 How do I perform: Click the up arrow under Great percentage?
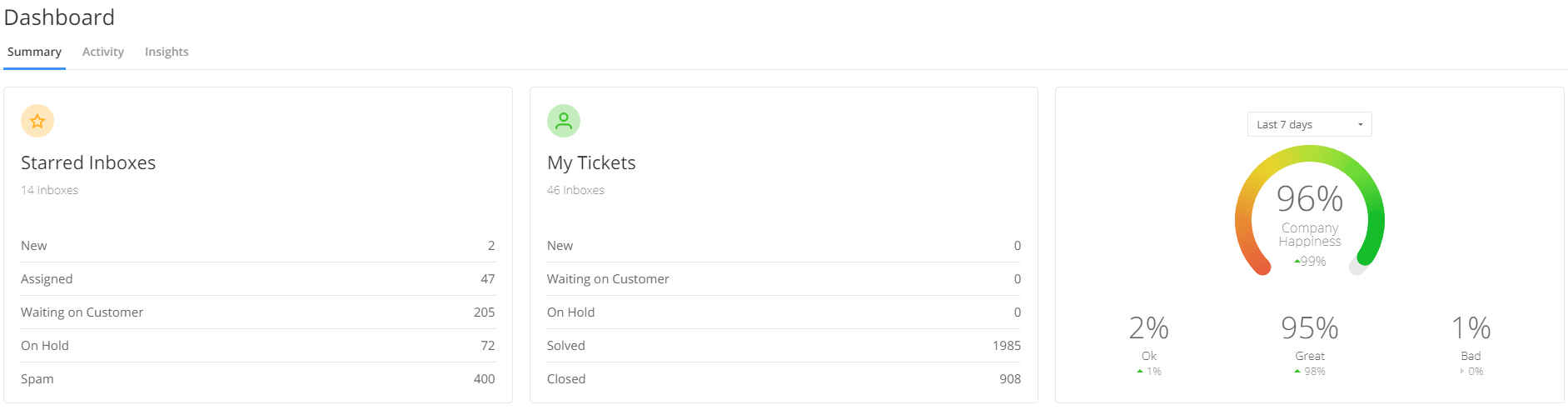point(1297,372)
